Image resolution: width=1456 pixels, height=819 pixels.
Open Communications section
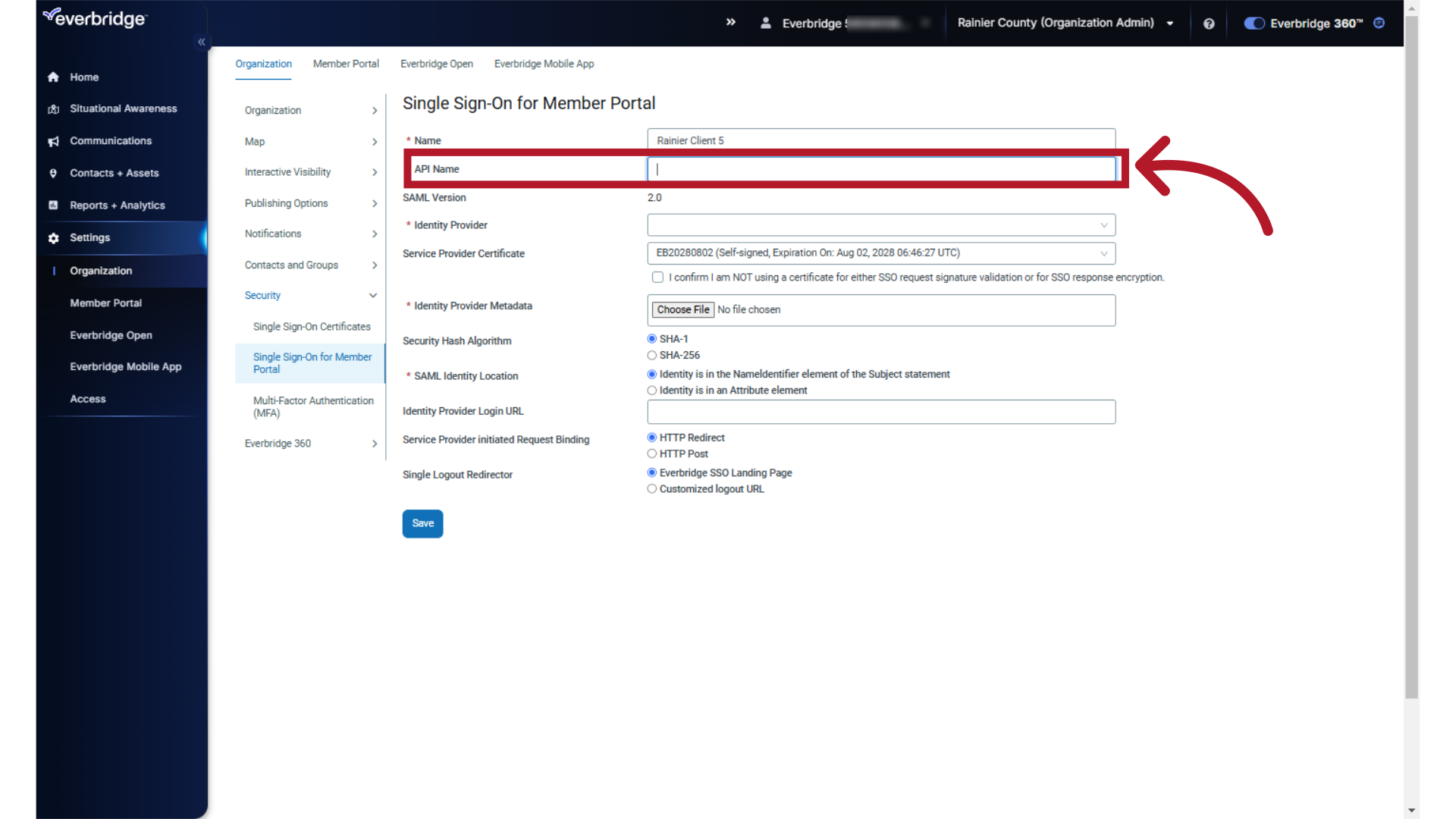111,140
